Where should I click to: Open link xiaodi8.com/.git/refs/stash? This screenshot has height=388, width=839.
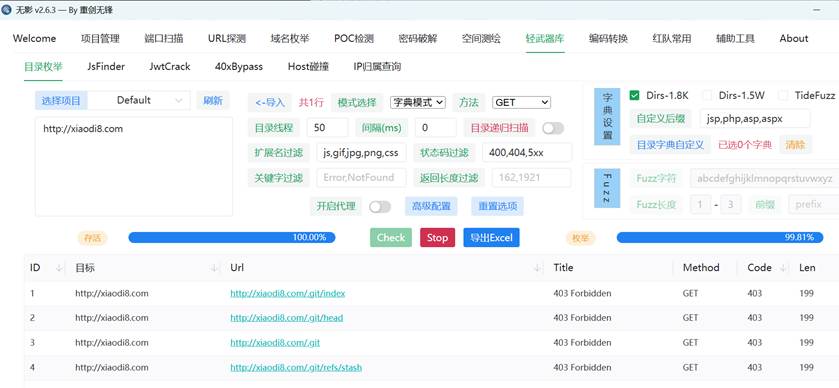pos(296,368)
